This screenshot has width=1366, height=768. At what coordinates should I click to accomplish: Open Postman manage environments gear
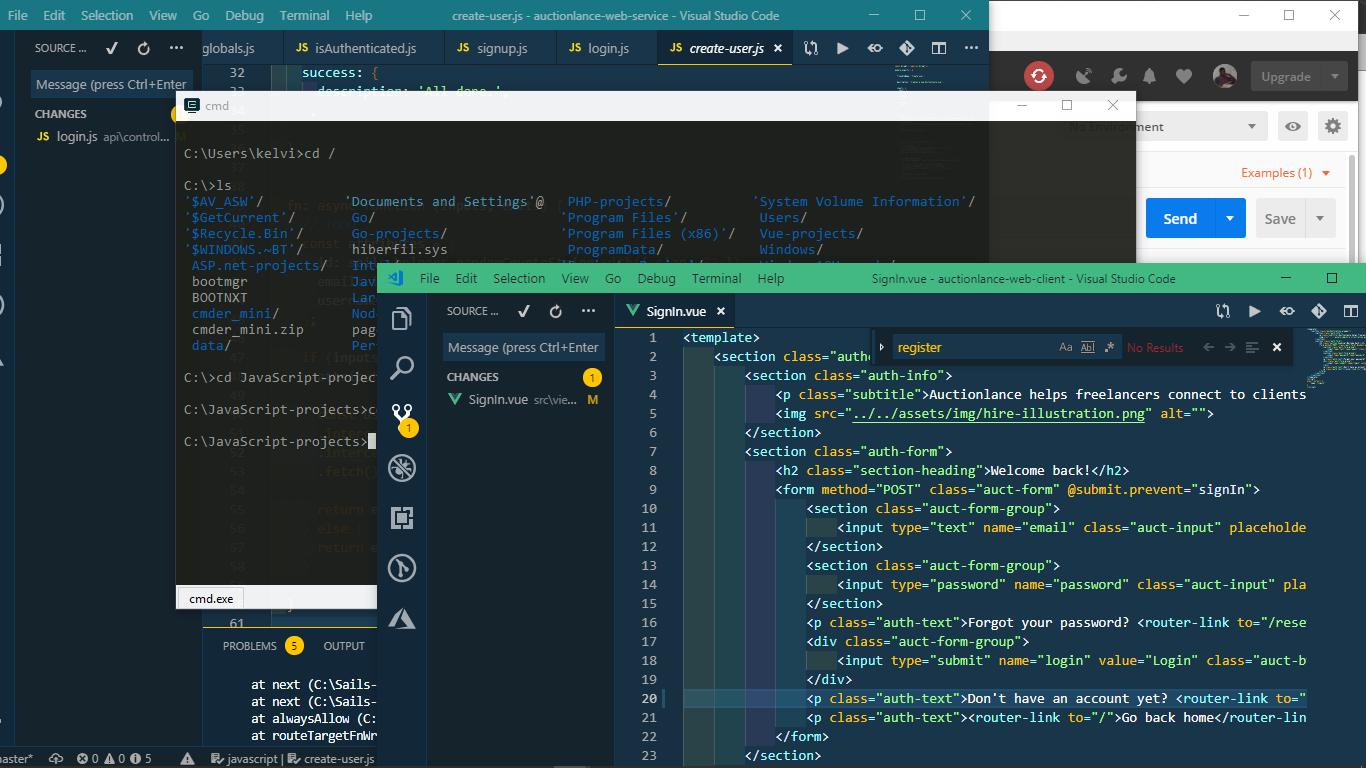1333,127
